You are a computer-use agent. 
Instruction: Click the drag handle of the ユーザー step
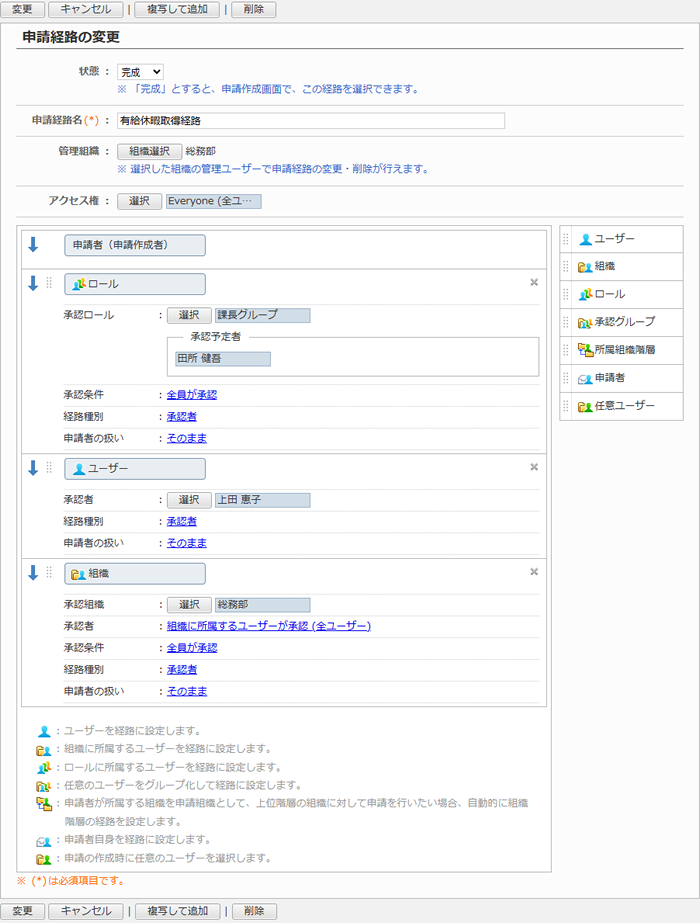coord(49,467)
